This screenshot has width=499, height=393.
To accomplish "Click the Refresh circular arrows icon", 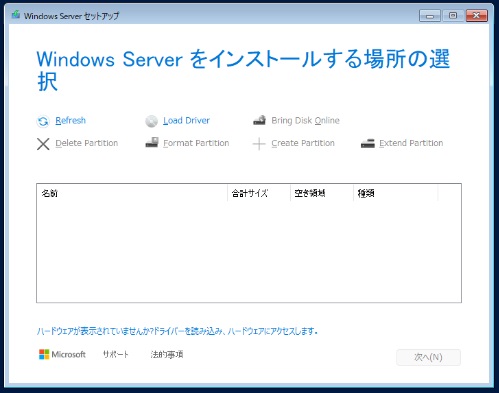I will [43, 121].
